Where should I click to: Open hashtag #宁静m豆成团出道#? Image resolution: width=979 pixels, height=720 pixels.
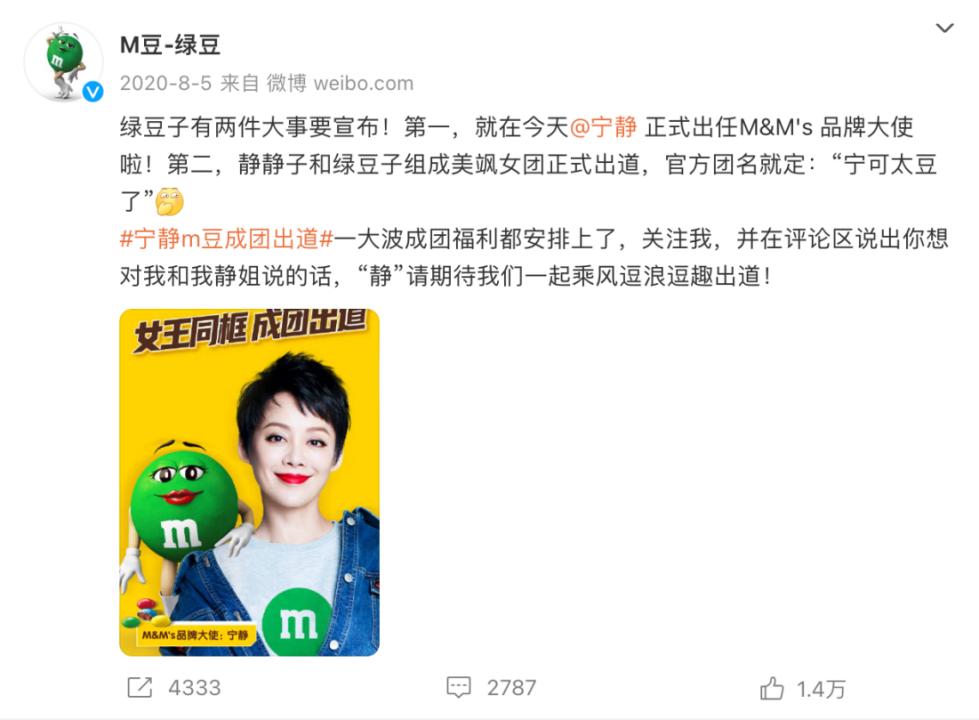click(227, 239)
